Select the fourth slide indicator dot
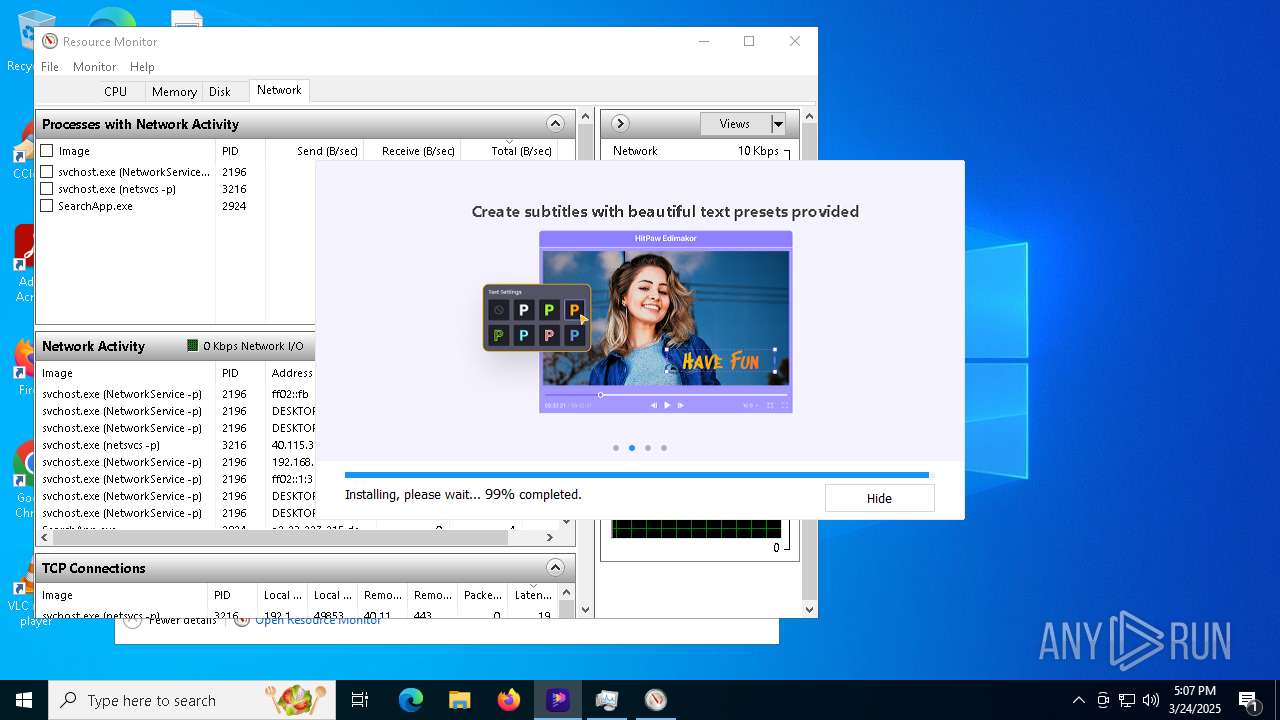 tap(664, 448)
